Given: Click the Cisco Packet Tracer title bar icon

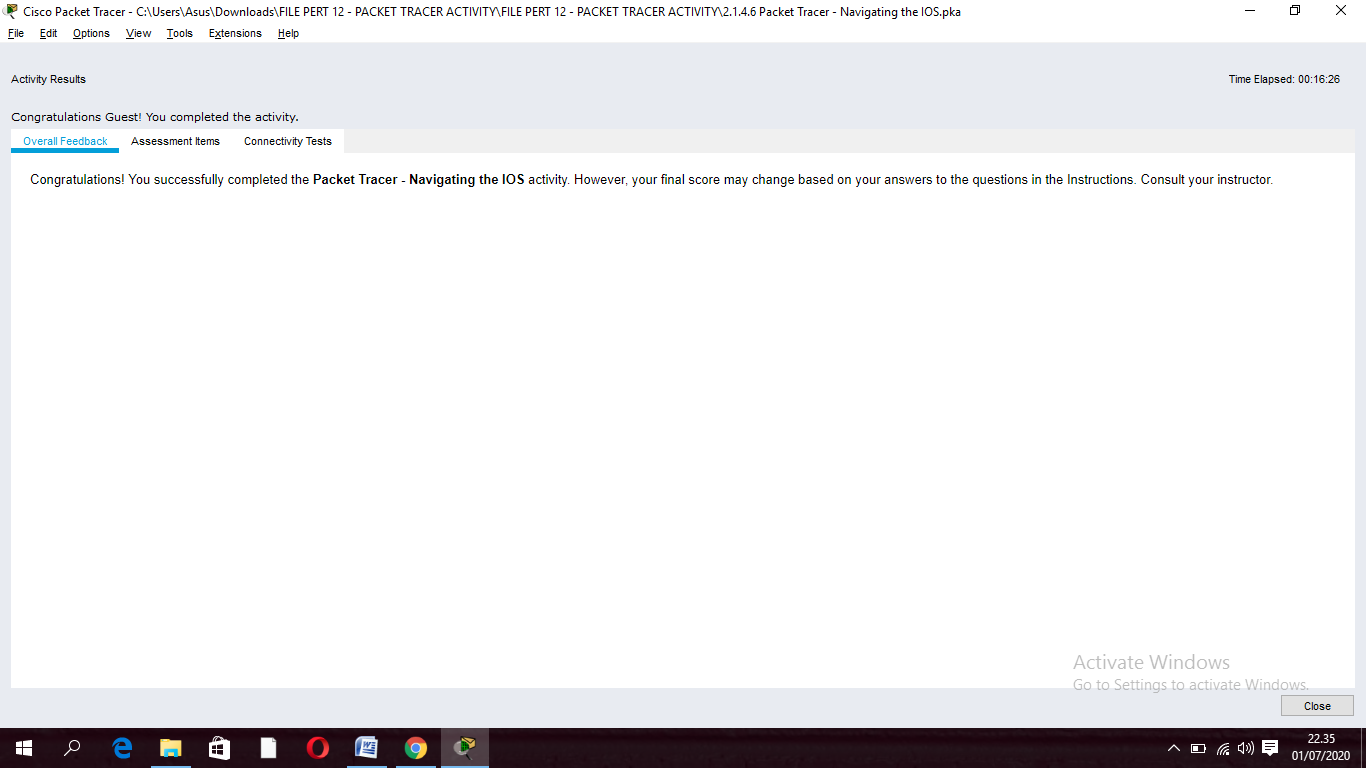Looking at the screenshot, I should [x=11, y=11].
